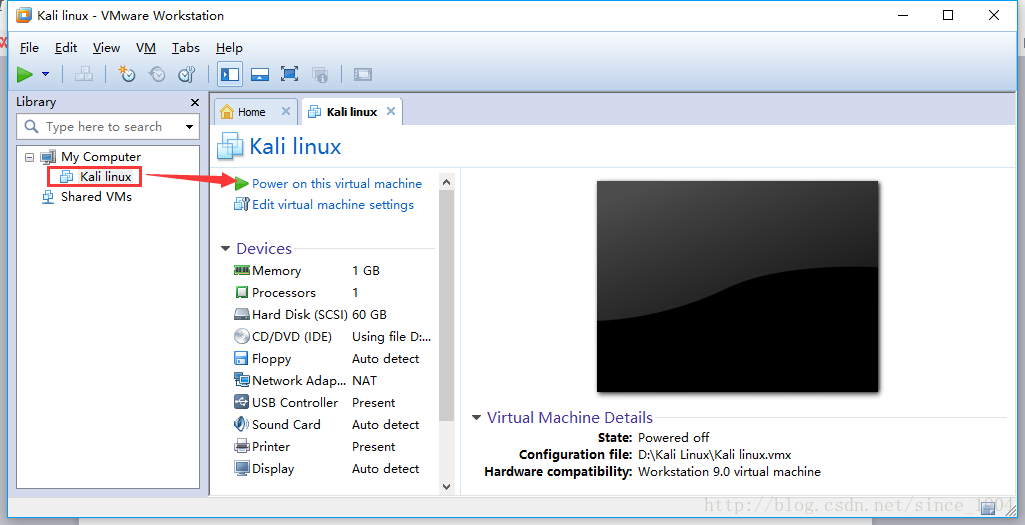Click Workstation 9.0 virtual machine compatibility text
The image size is (1025, 525).
[729, 471]
